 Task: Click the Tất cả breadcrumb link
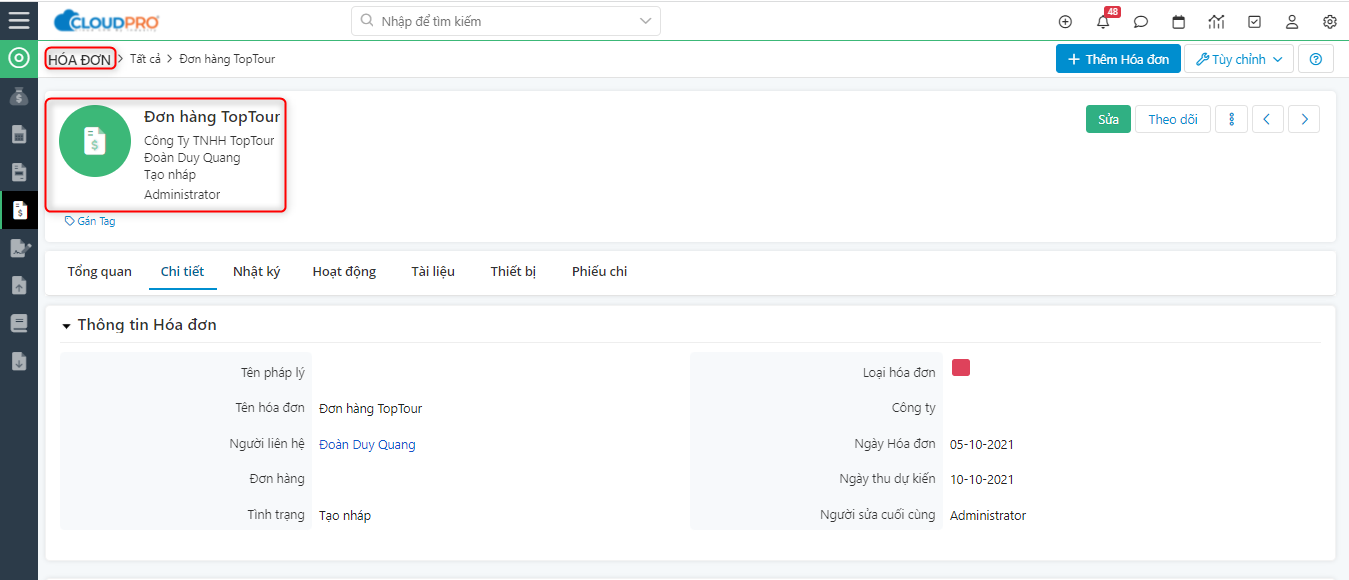pos(145,59)
